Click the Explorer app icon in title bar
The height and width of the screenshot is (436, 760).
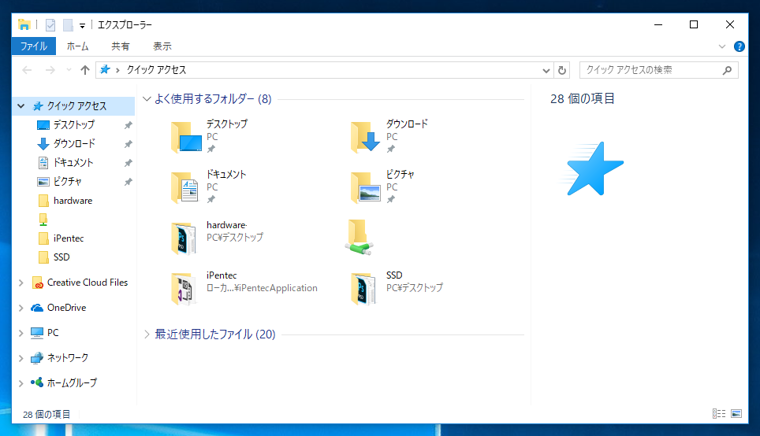(24, 24)
